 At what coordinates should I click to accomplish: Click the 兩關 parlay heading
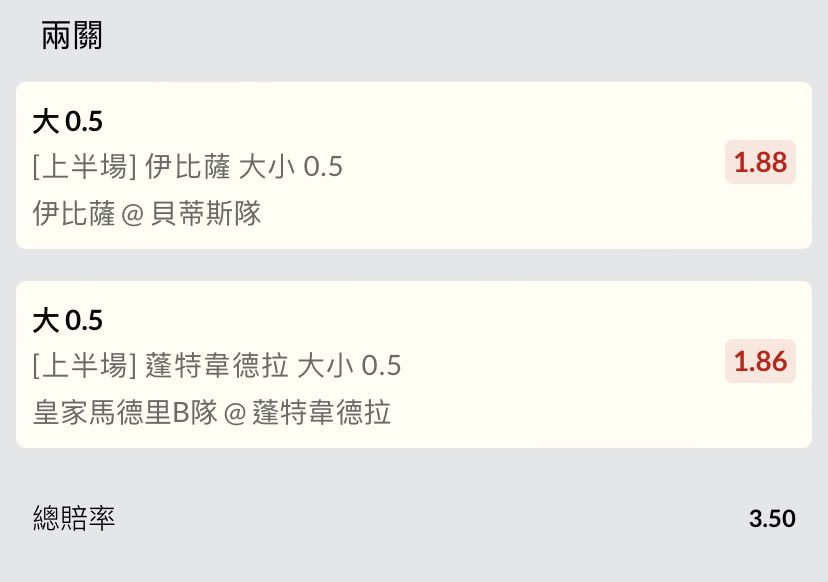(x=72, y=36)
